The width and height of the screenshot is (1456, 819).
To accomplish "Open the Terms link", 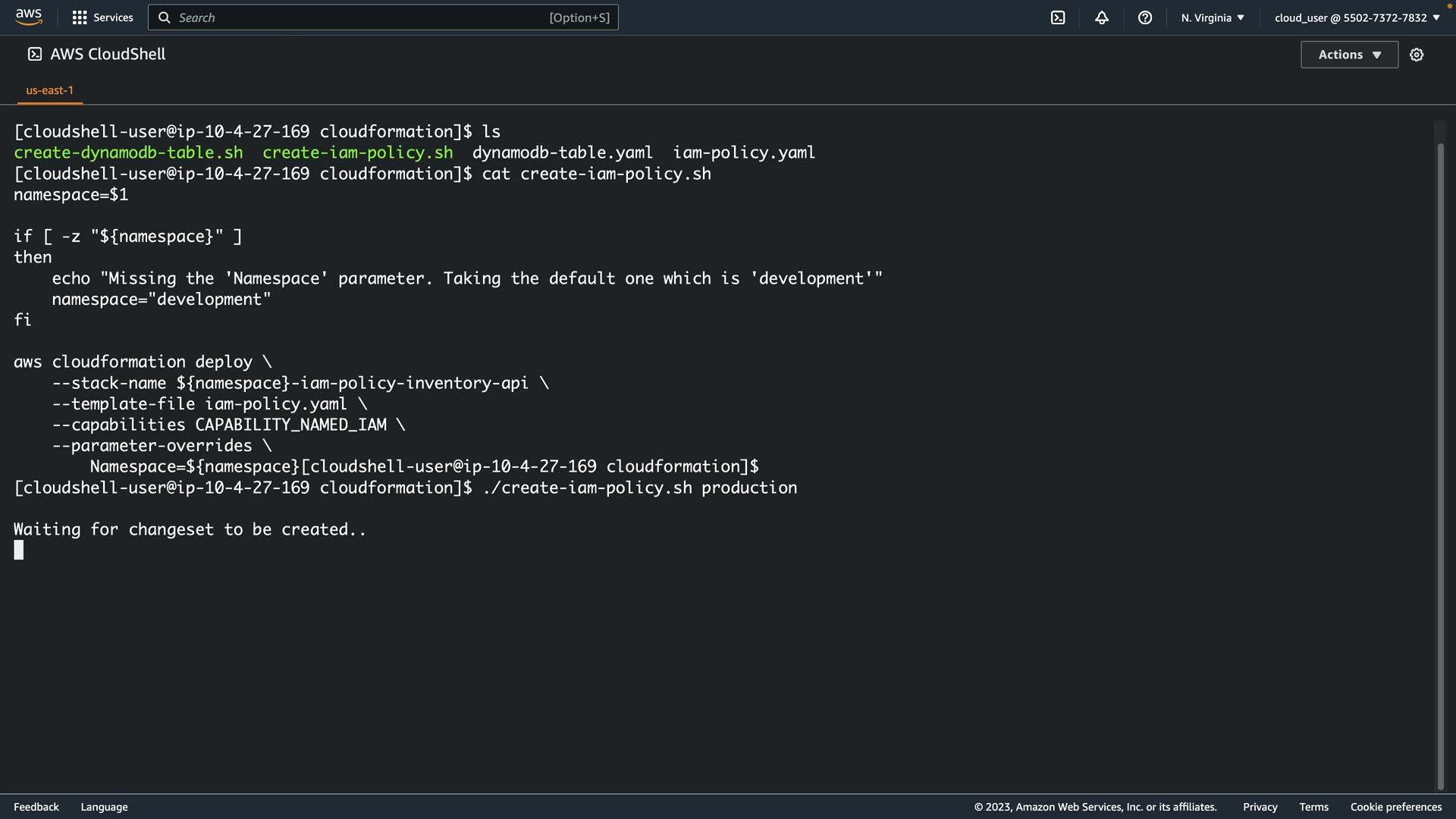I will click(x=1313, y=807).
